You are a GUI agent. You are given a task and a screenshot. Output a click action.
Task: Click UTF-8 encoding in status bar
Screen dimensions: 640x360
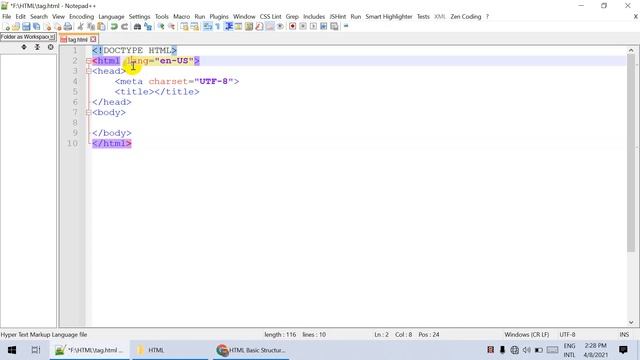[567, 335]
